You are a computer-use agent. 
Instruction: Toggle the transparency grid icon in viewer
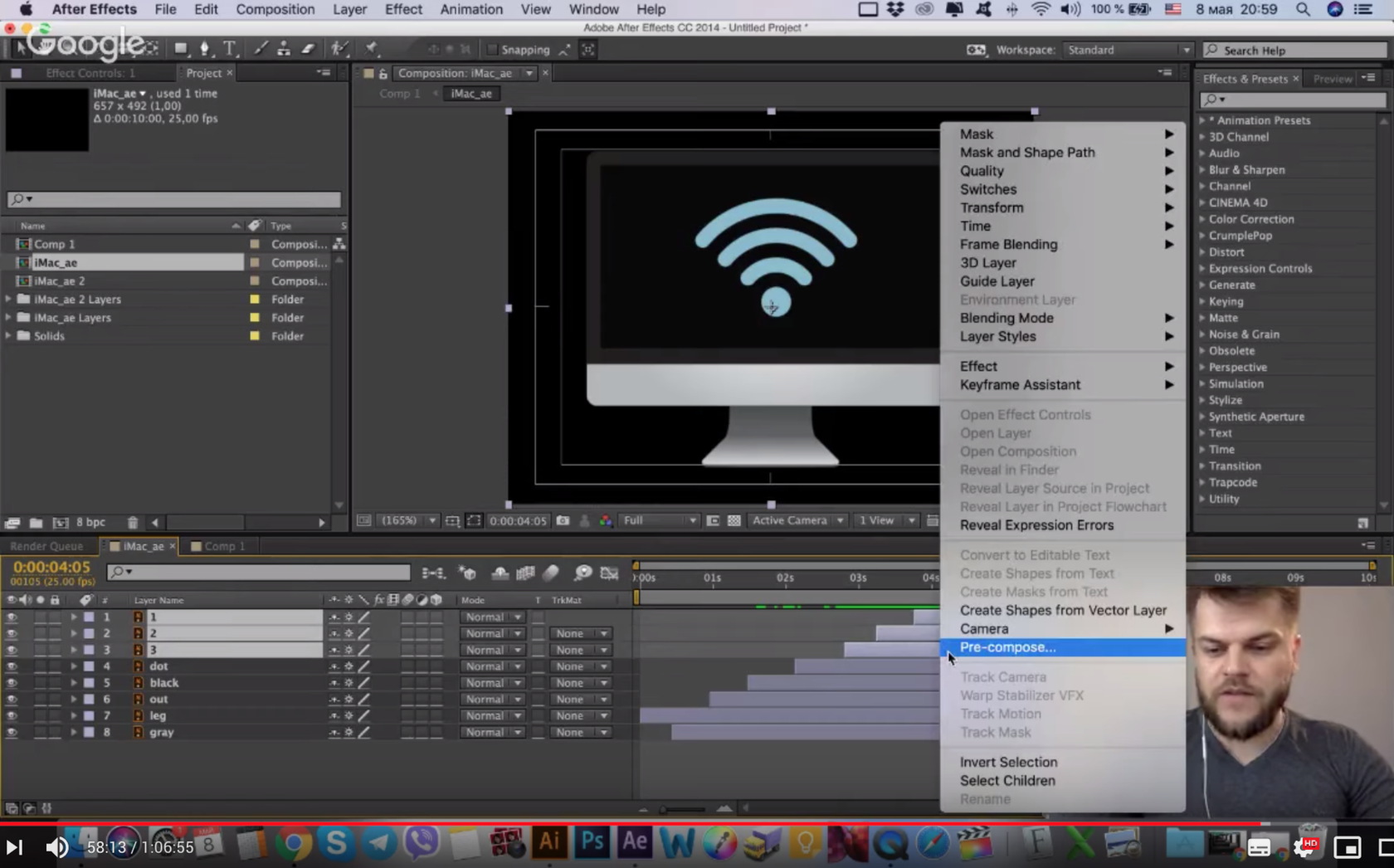coord(734,520)
